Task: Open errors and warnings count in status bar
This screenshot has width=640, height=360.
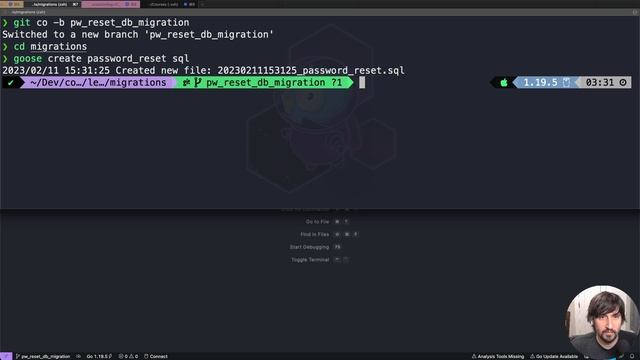Action: point(128,356)
